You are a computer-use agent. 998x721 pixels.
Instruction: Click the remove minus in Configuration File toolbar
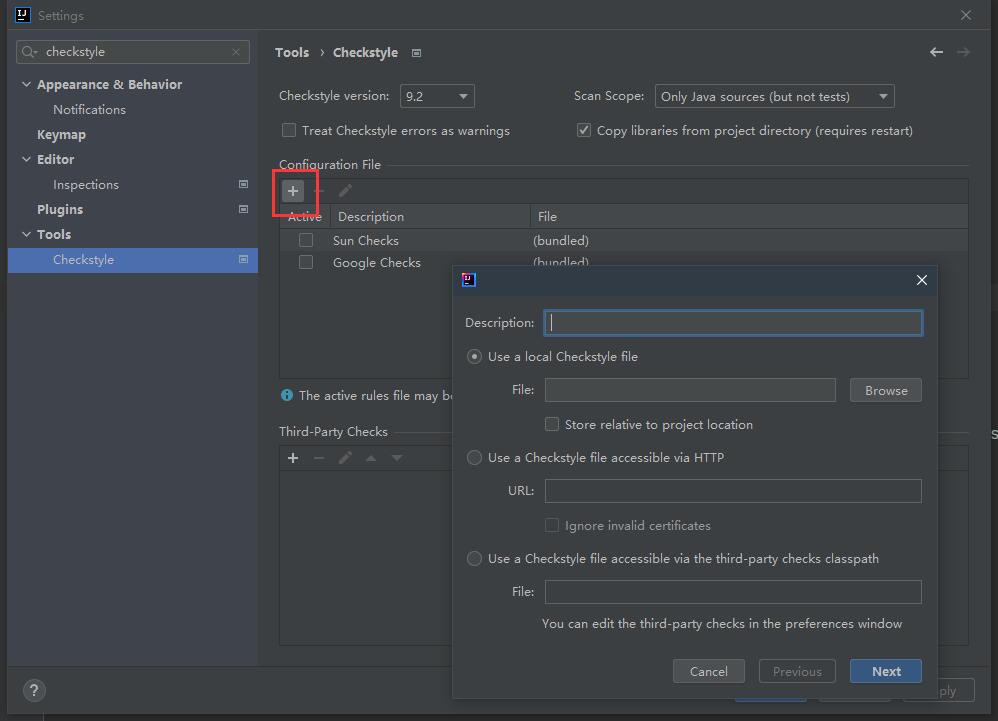[x=319, y=191]
